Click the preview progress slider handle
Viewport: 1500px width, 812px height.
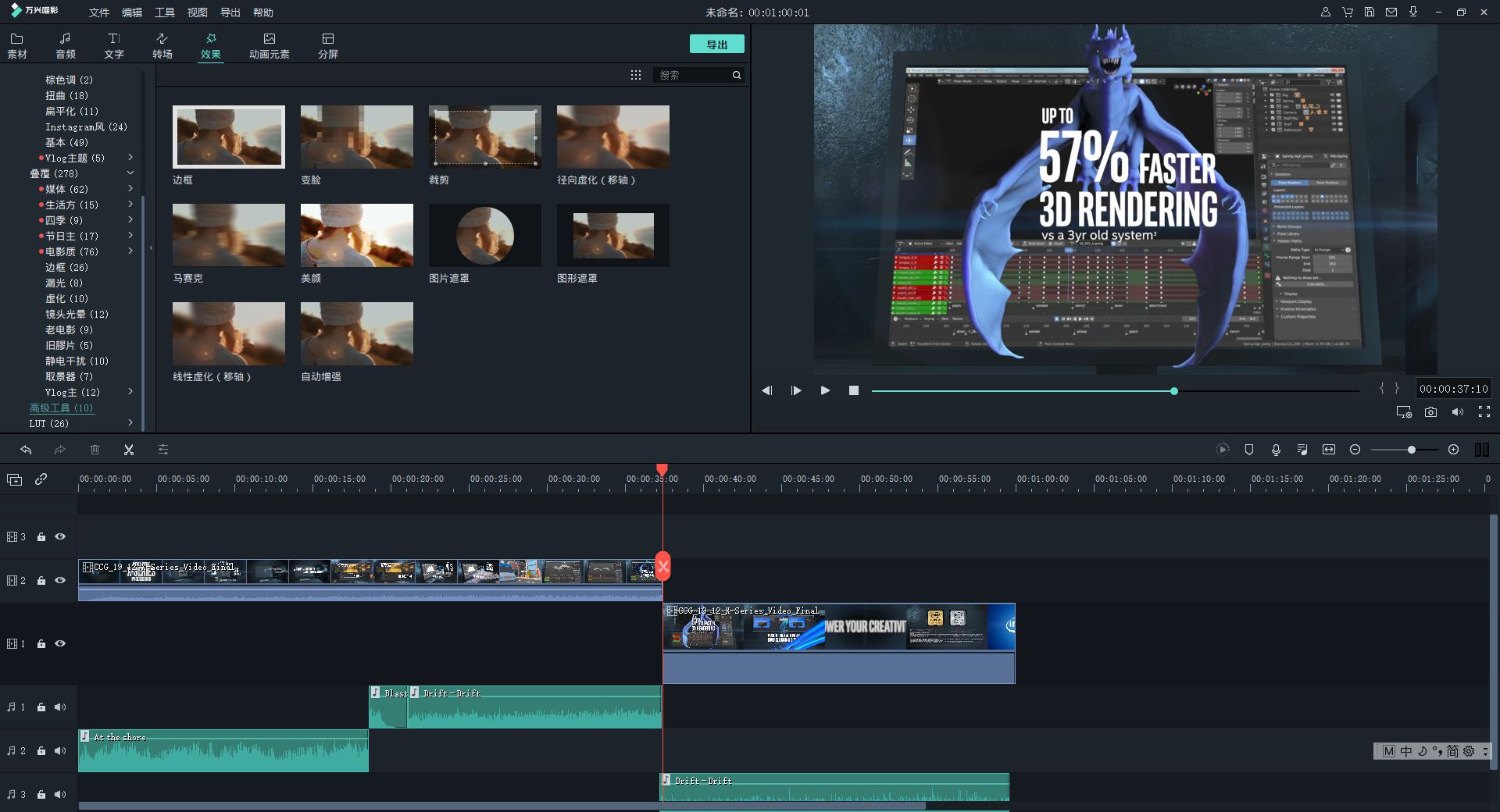[1174, 390]
